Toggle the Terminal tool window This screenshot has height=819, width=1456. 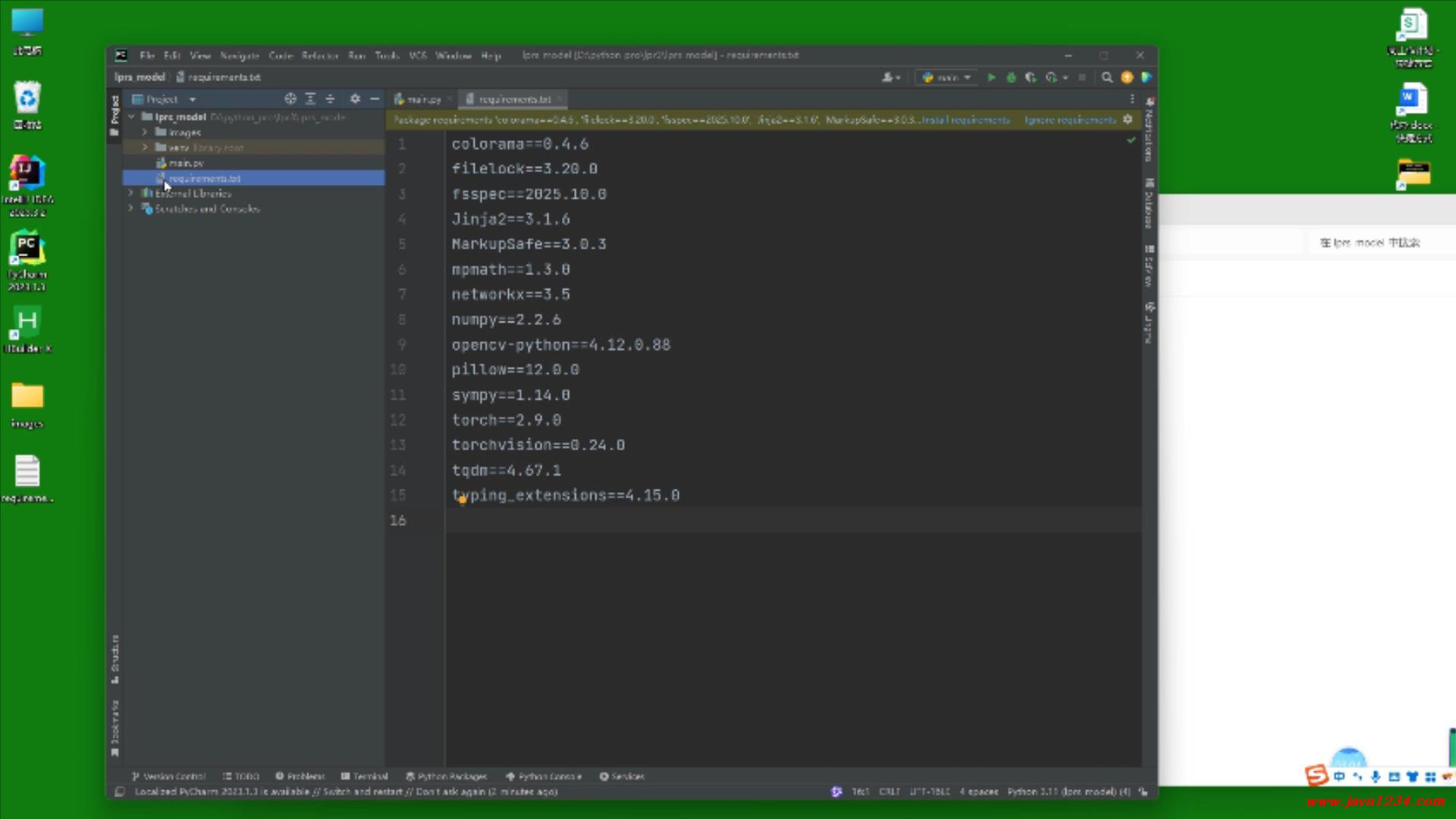coord(365,777)
